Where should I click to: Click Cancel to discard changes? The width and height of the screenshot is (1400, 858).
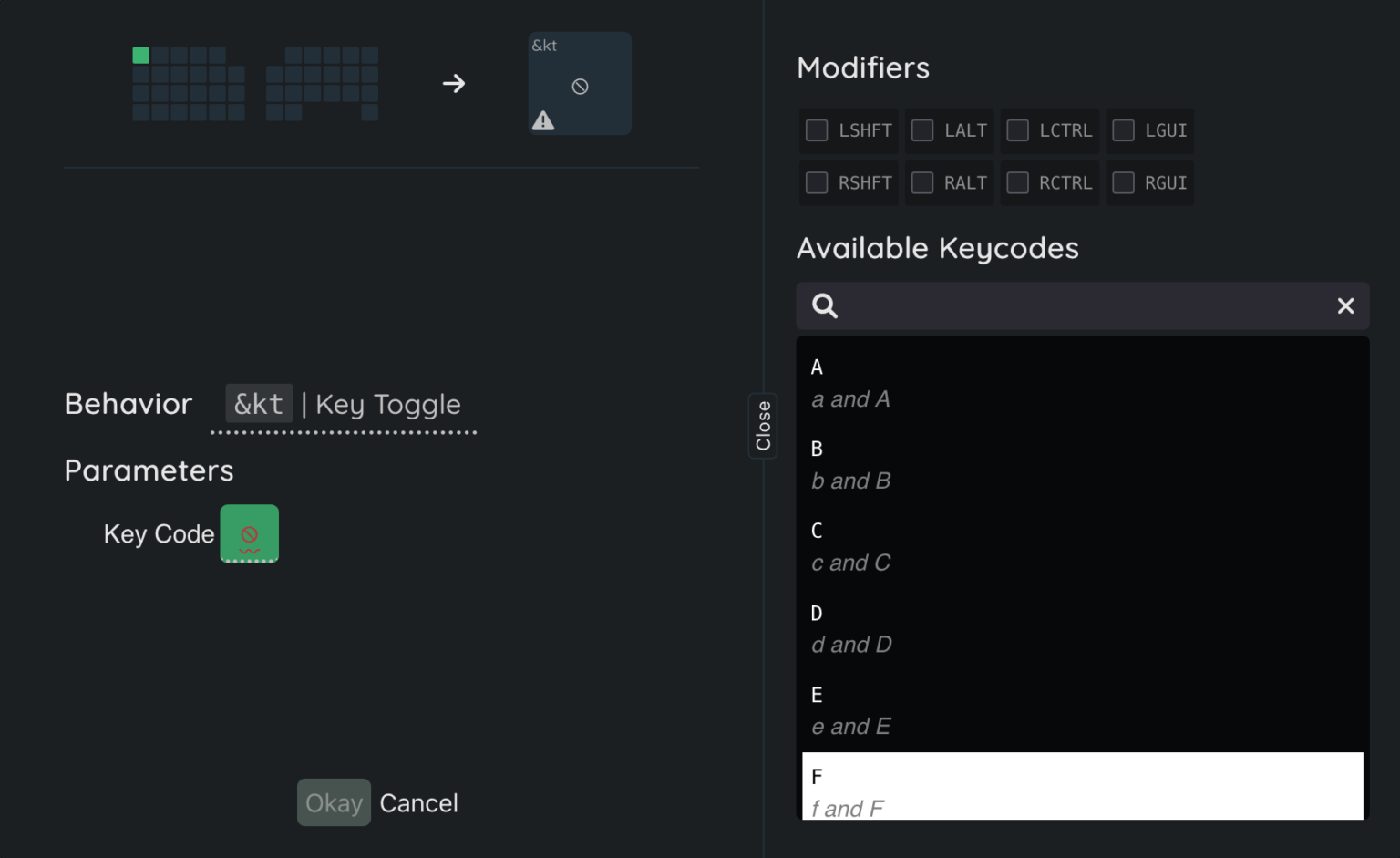418,803
